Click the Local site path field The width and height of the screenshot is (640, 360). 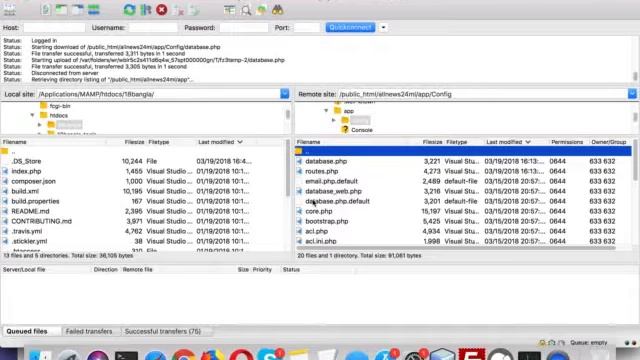tap(159, 94)
